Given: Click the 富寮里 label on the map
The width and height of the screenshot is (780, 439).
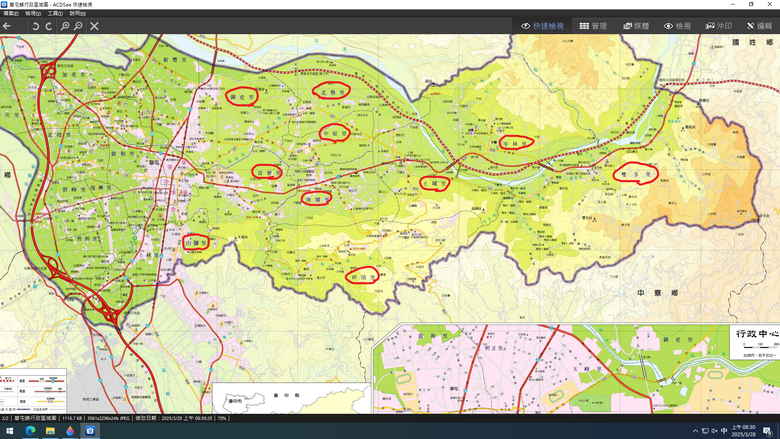Looking at the screenshot, I should (x=268, y=173).
